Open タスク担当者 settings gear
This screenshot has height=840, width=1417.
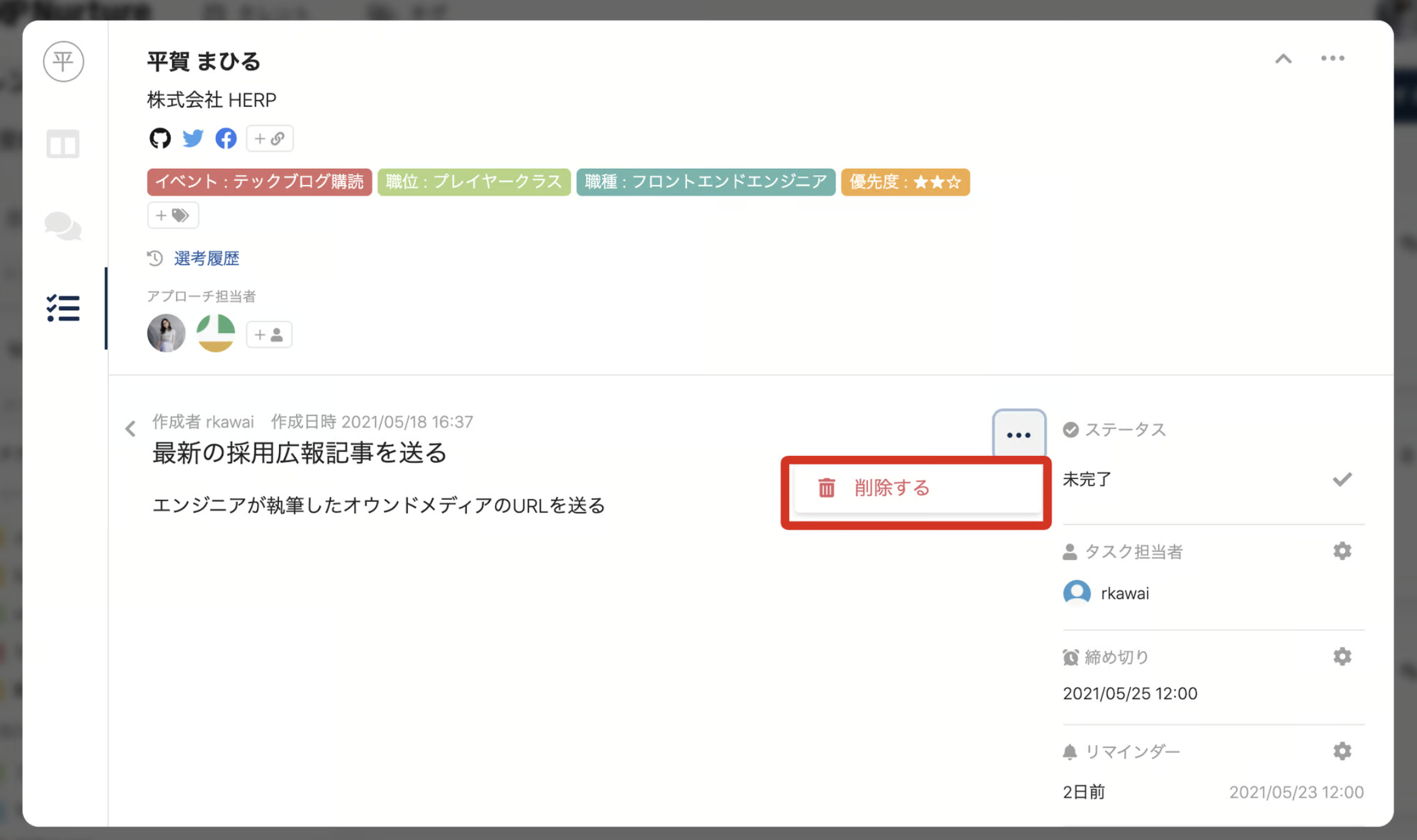pos(1342,551)
